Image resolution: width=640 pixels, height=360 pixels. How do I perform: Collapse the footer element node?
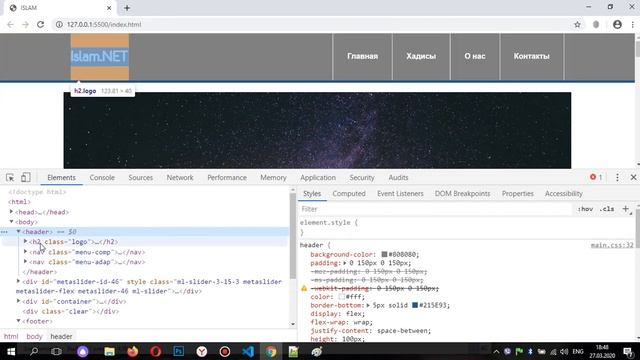tap(18, 321)
